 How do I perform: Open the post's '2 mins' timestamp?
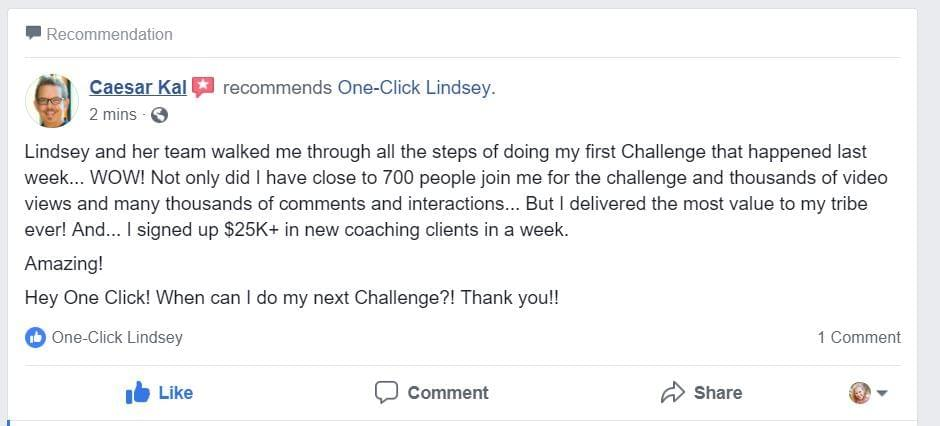coord(113,114)
